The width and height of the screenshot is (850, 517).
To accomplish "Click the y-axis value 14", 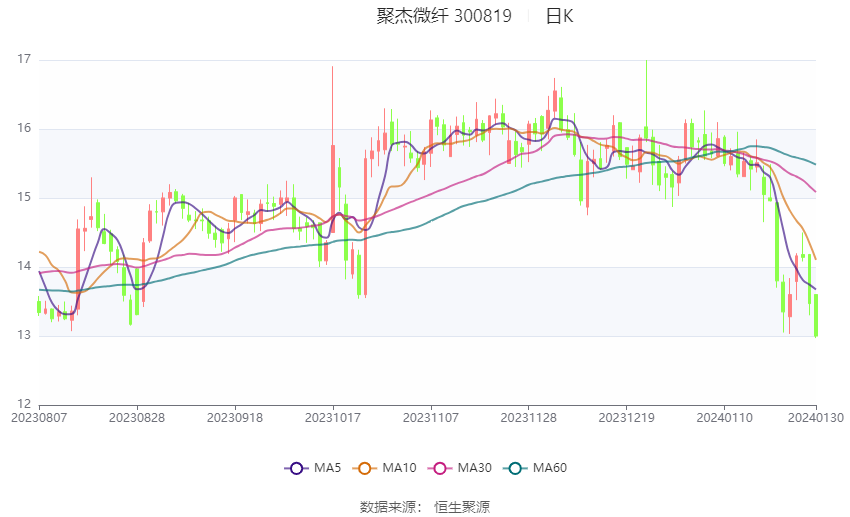I will coord(24,266).
